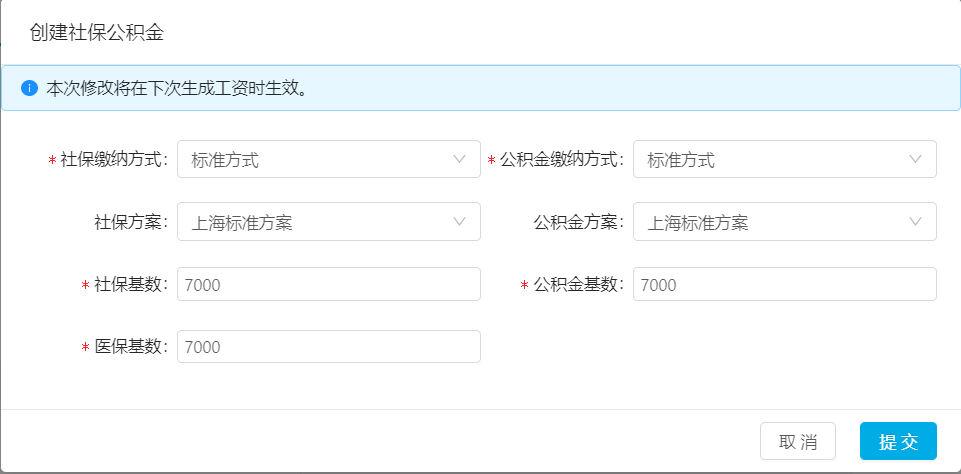Open the 公积金缴纳方式 dropdown showing 标准方式

tap(784, 159)
